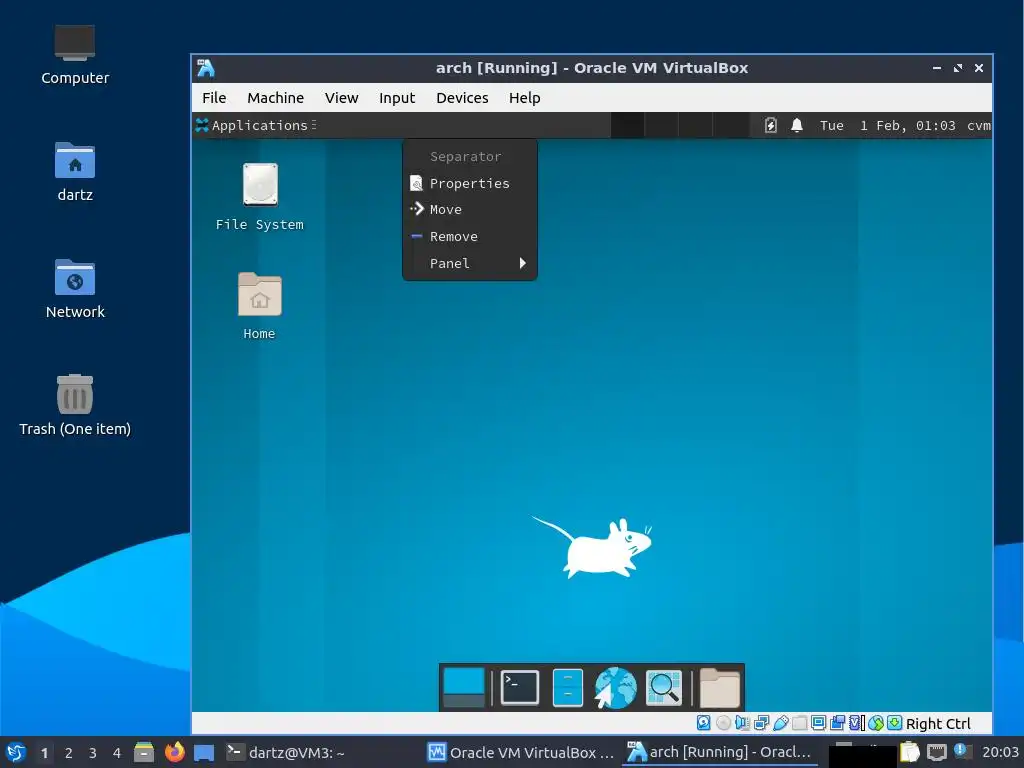Viewport: 1024px width, 768px height.
Task: Click the guest panel clock
Action: tap(888, 125)
